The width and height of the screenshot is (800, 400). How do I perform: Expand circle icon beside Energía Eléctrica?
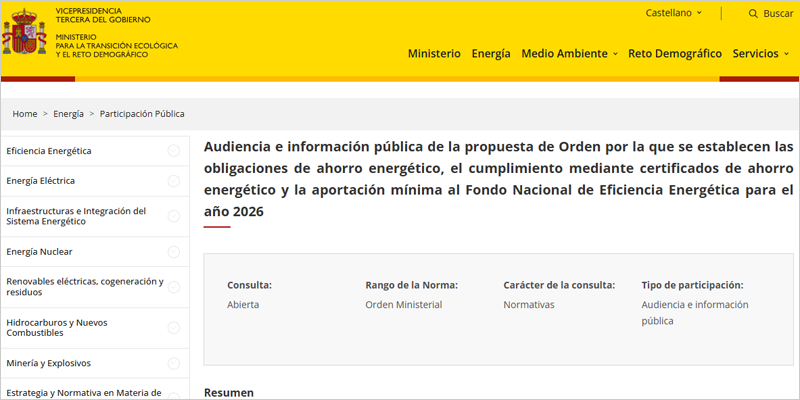tap(174, 181)
